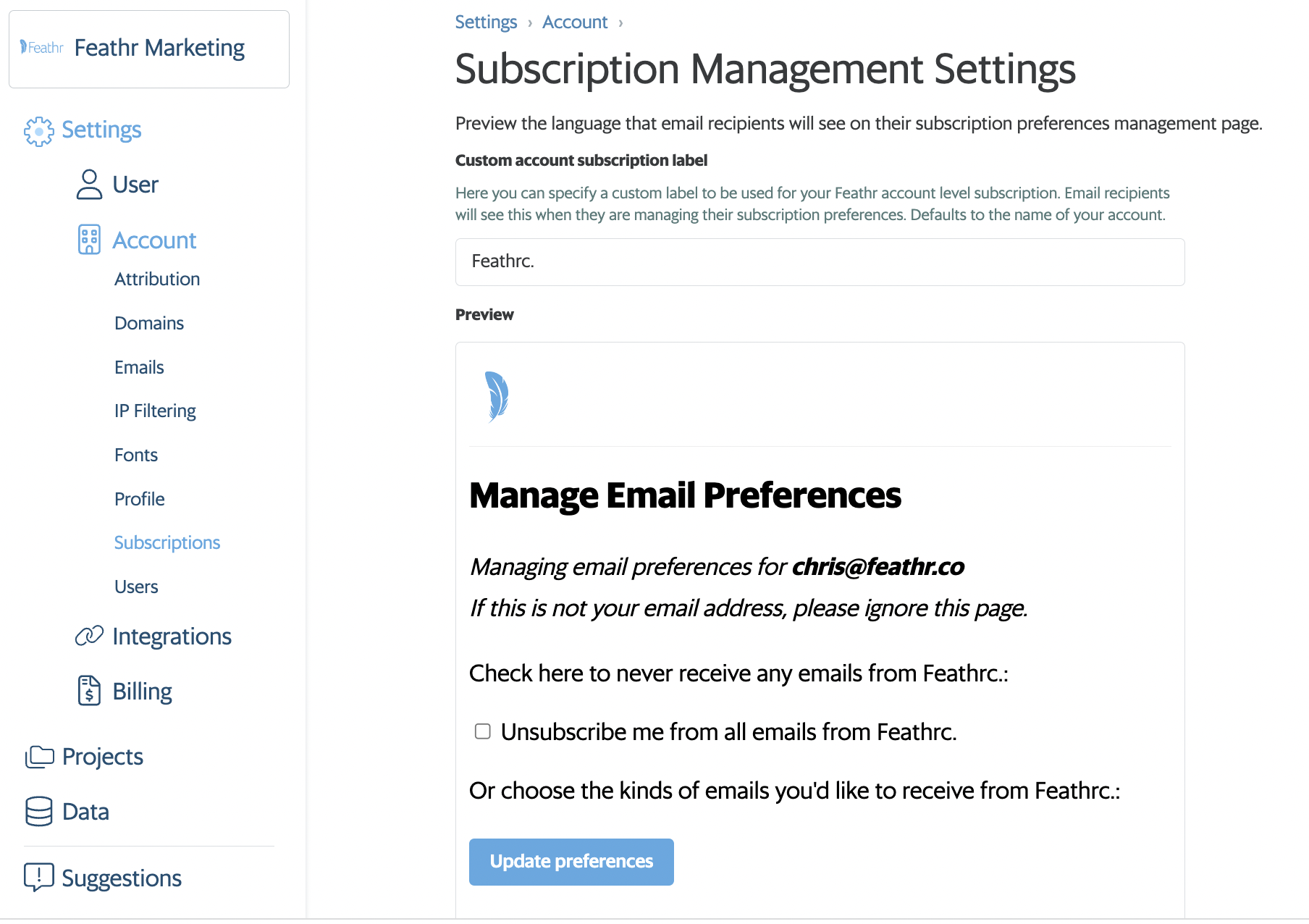The width and height of the screenshot is (1309, 924).
Task: Open the Billing section
Action: pos(142,692)
